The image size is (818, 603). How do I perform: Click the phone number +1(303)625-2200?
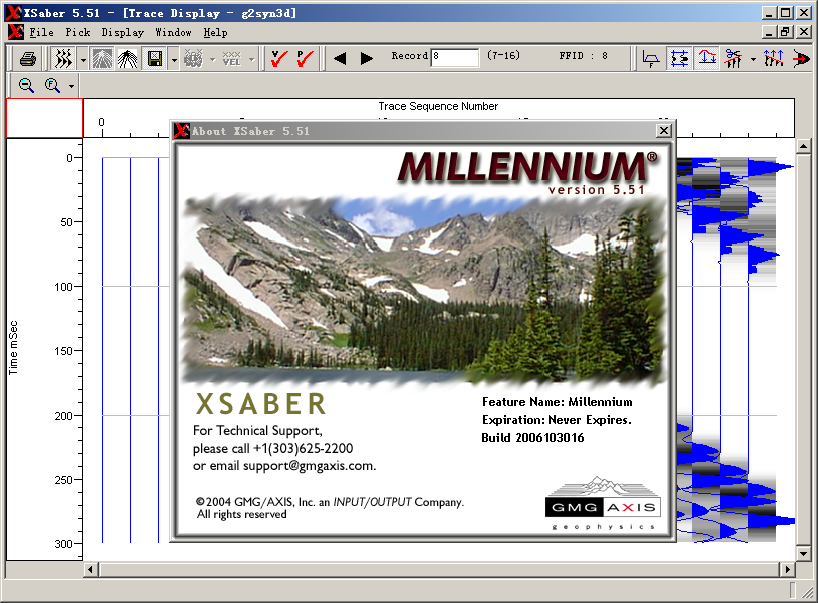[x=303, y=448]
